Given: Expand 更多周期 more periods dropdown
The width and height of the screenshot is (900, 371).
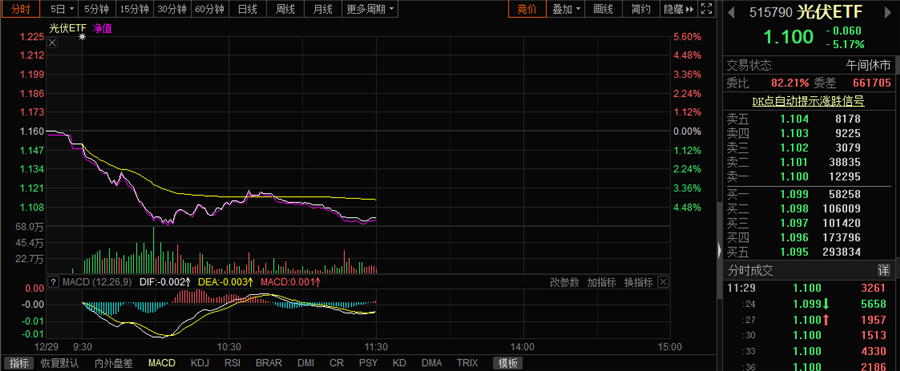Looking at the screenshot, I should click(x=370, y=9).
